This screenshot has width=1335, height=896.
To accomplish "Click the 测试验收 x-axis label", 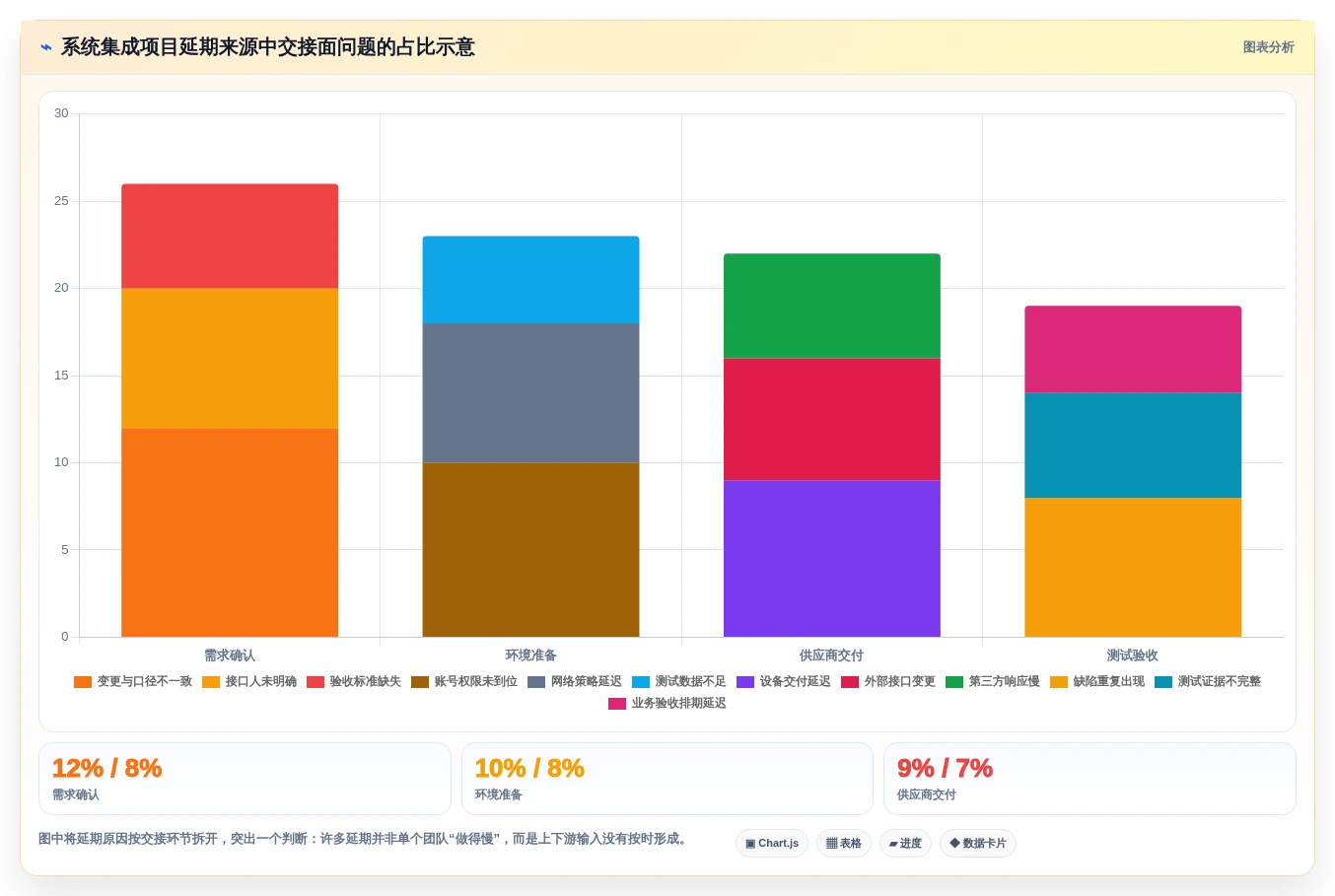I will (x=1133, y=655).
